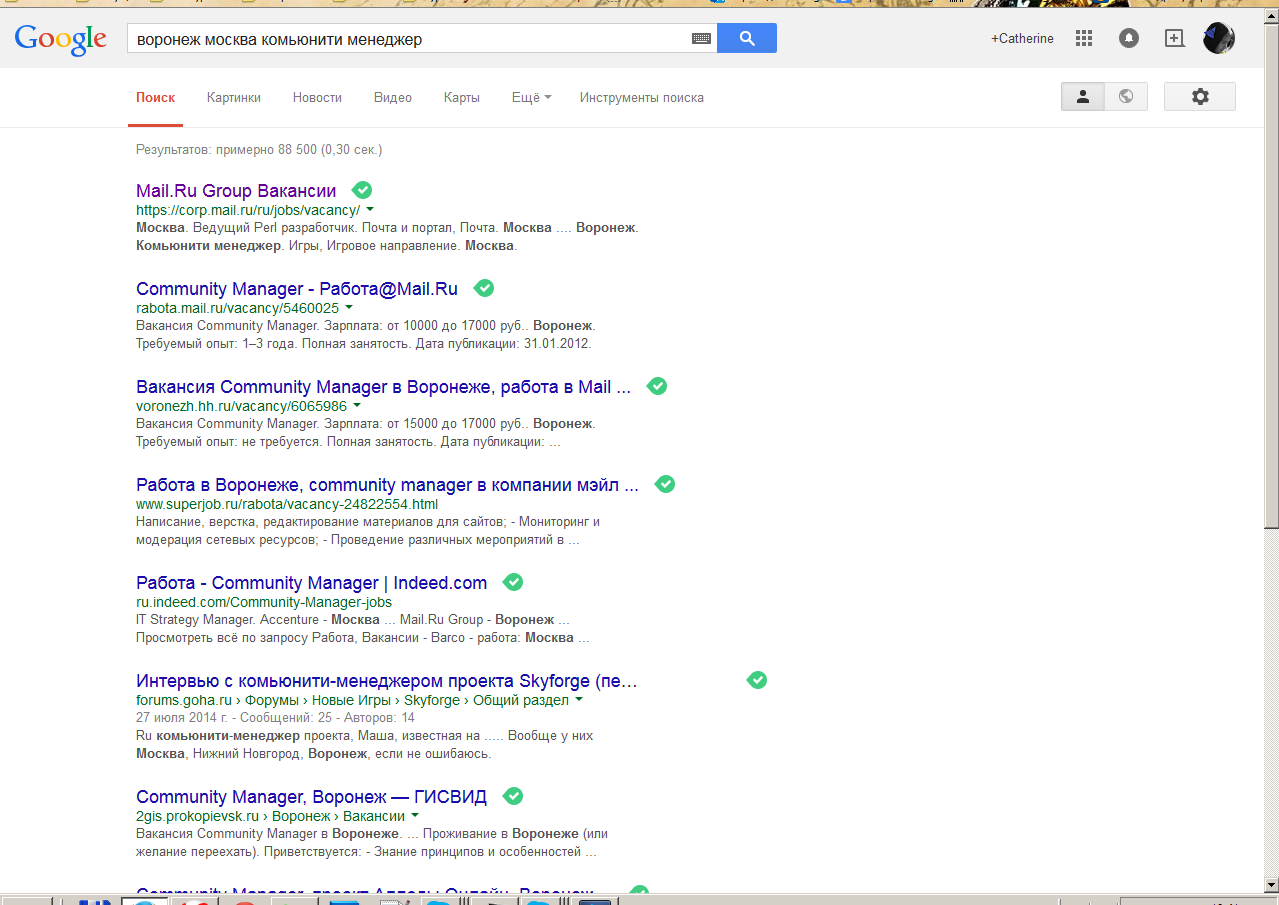Screen dimensions: 1279x905
Task: Click green checkmark beside Вакансия Community Manager в Воронеже
Action: point(657,386)
